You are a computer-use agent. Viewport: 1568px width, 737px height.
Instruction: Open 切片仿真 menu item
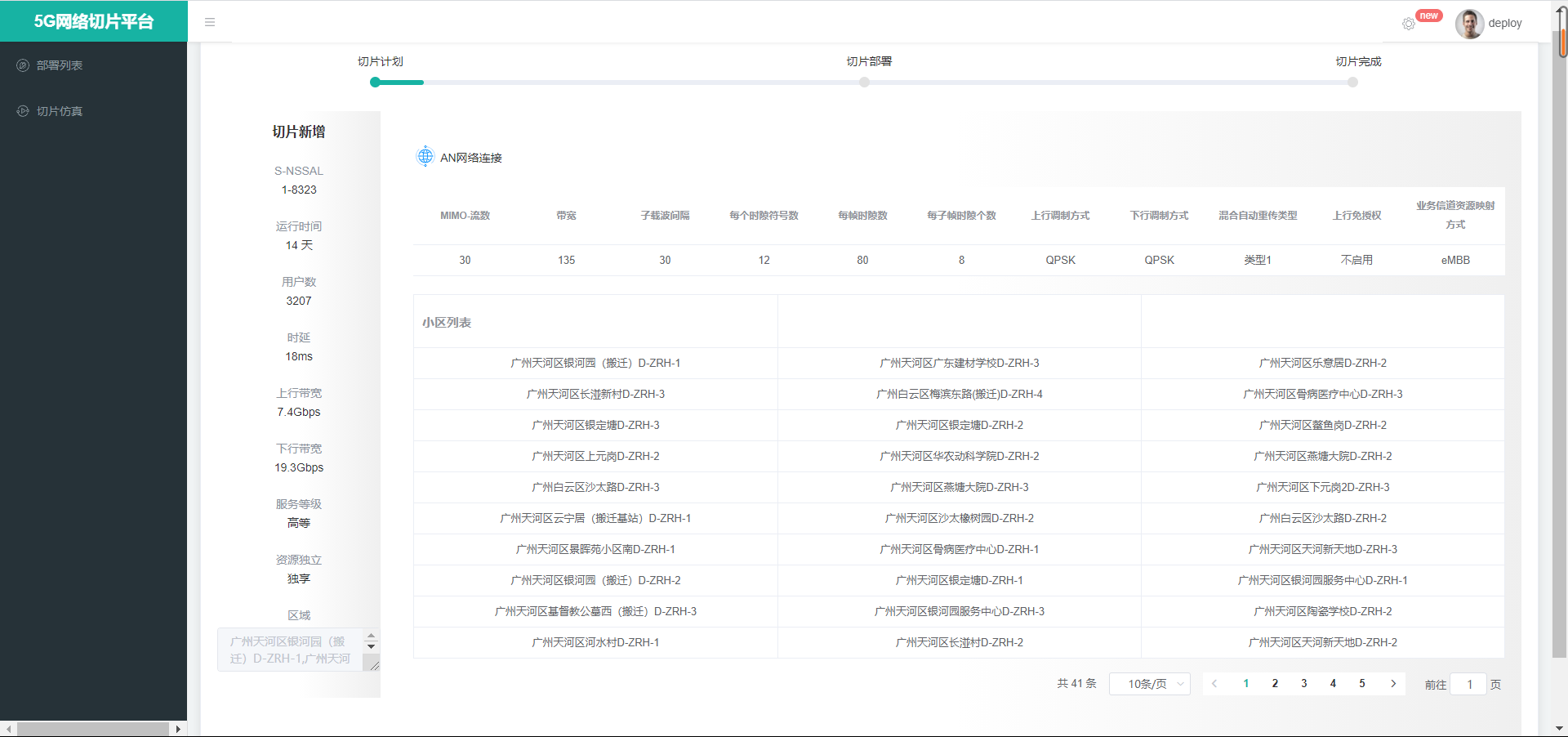(x=93, y=111)
